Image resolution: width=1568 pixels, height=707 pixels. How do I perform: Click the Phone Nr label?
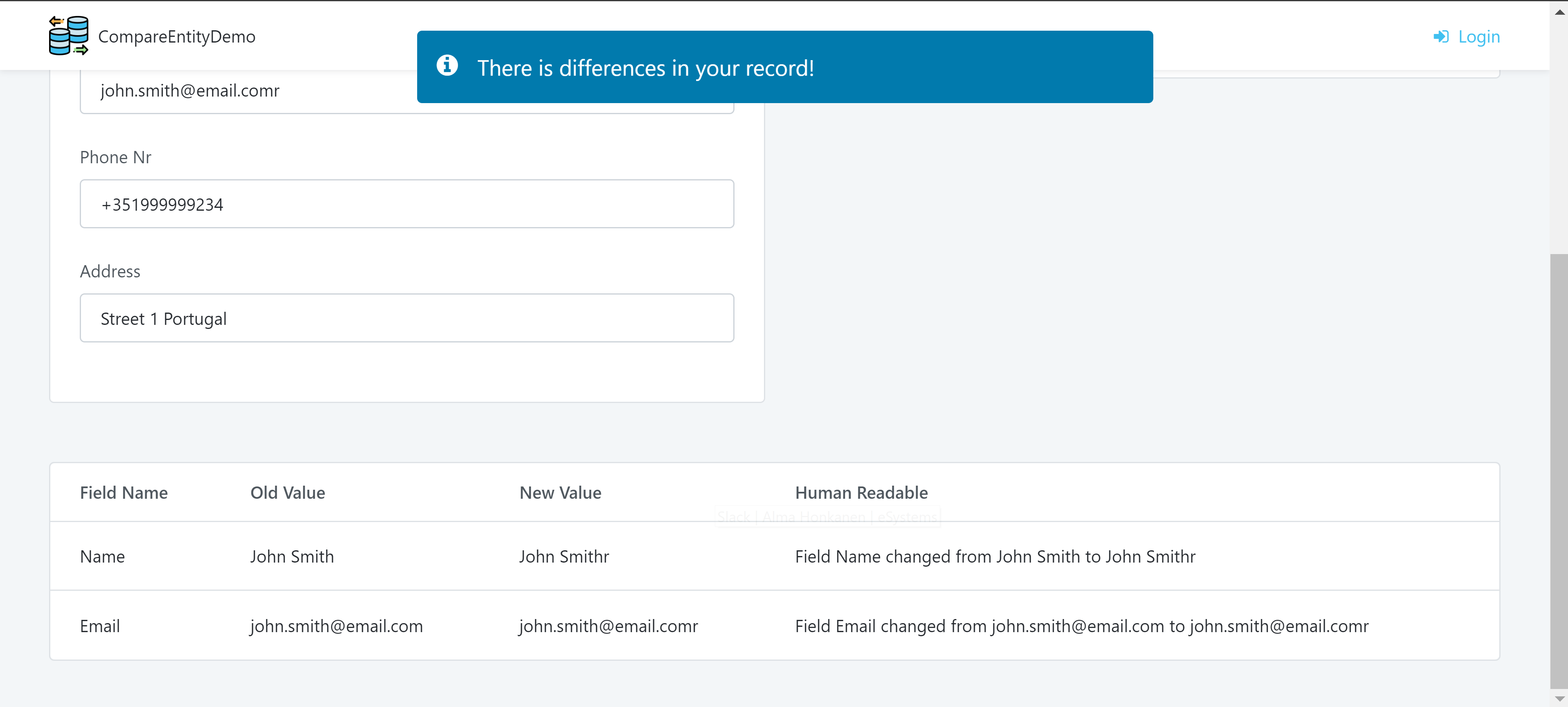coord(116,157)
